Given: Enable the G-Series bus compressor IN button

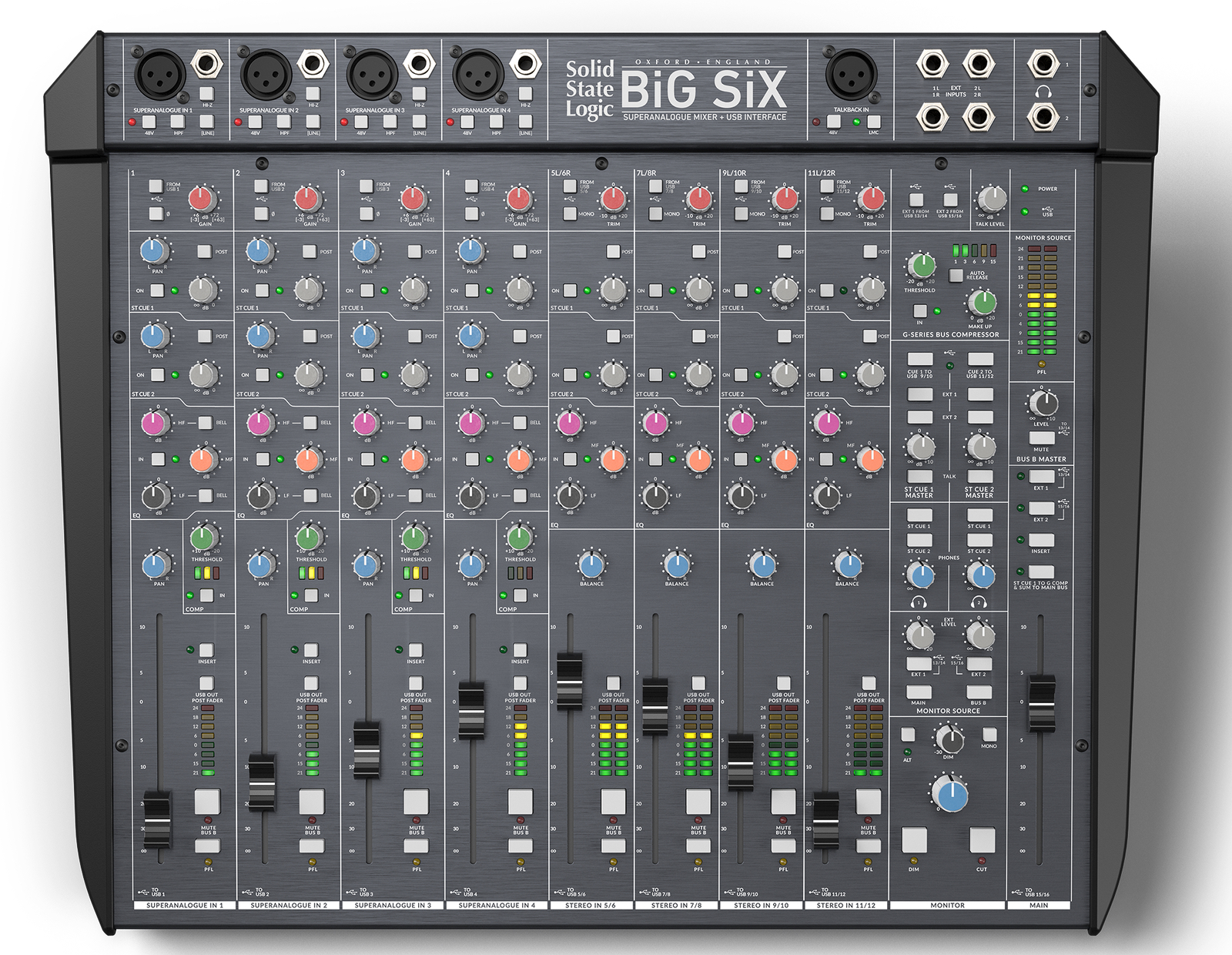Looking at the screenshot, I should [x=920, y=310].
